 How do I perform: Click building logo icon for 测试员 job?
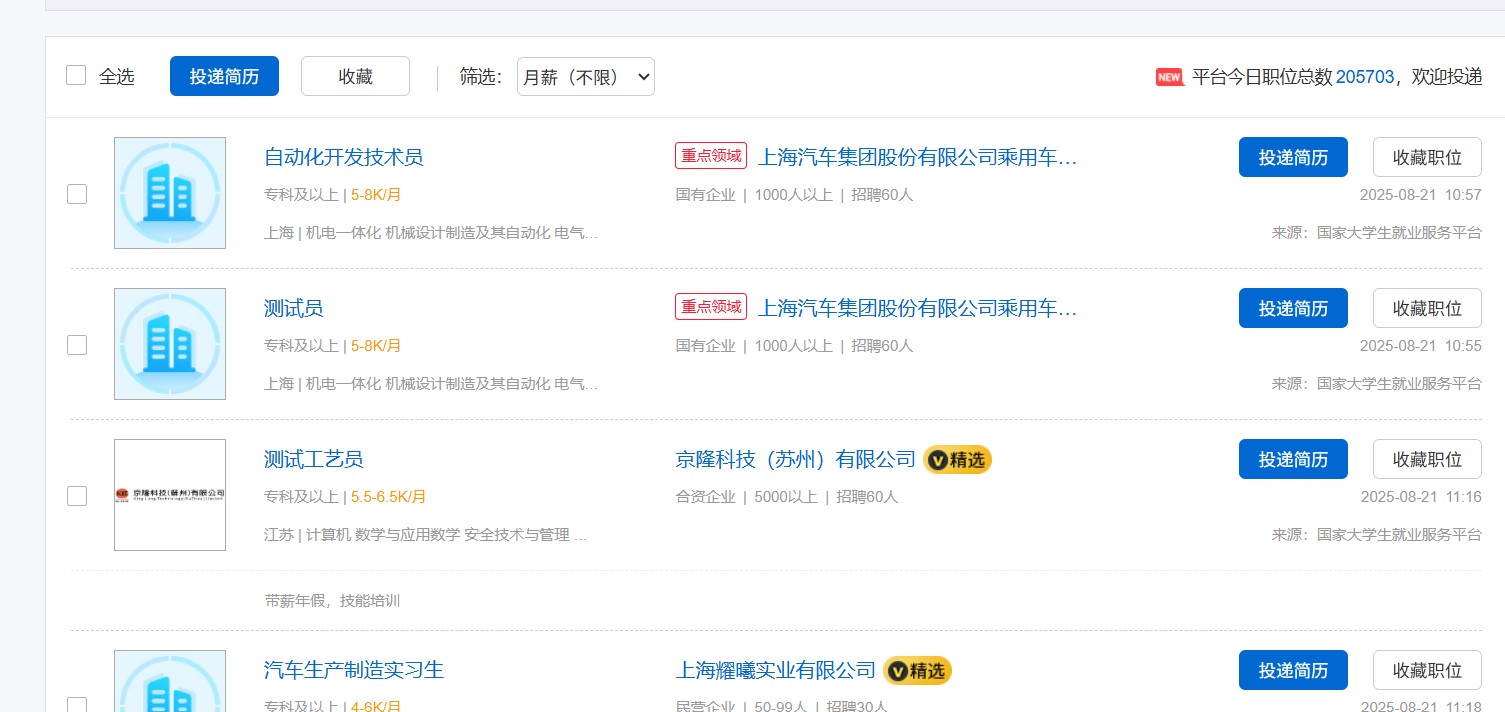tap(170, 344)
